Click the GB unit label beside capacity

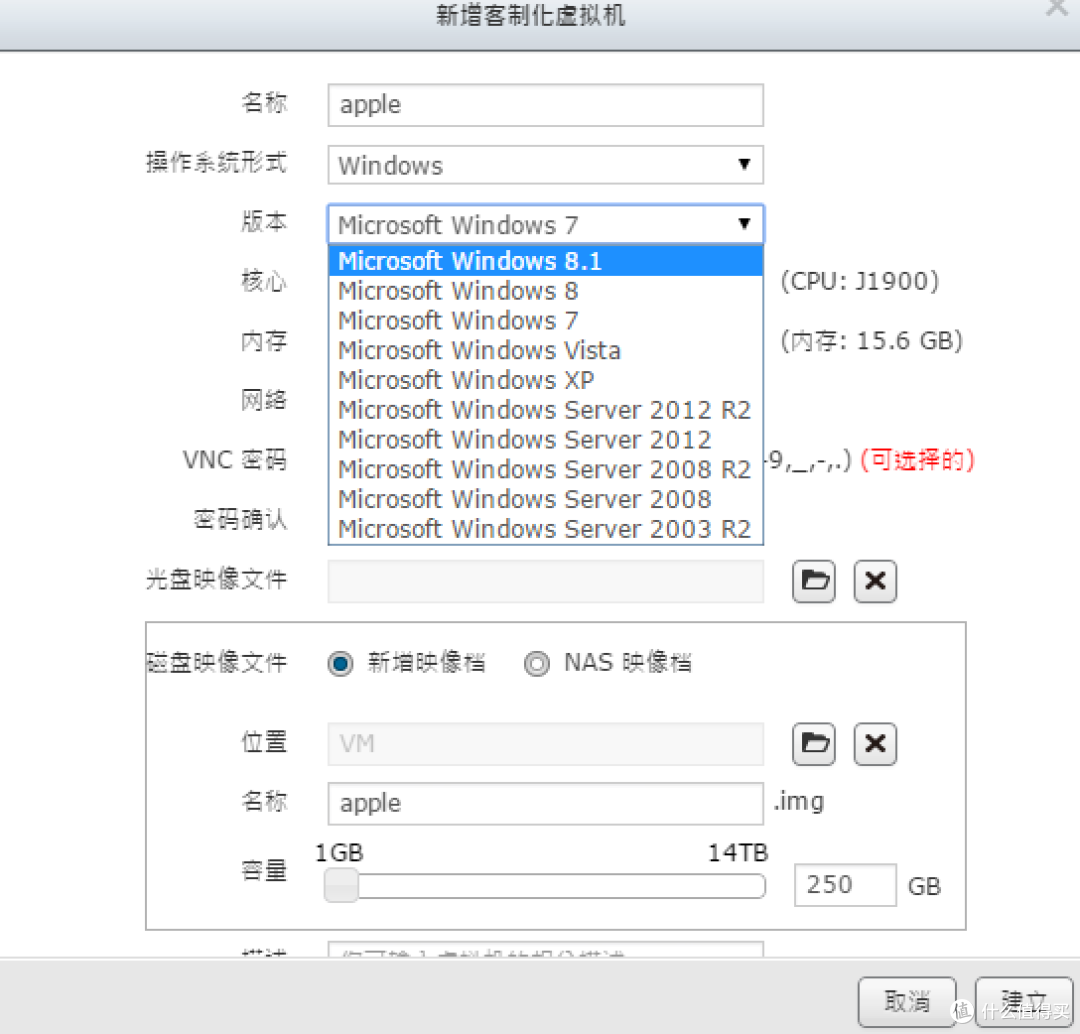click(924, 886)
